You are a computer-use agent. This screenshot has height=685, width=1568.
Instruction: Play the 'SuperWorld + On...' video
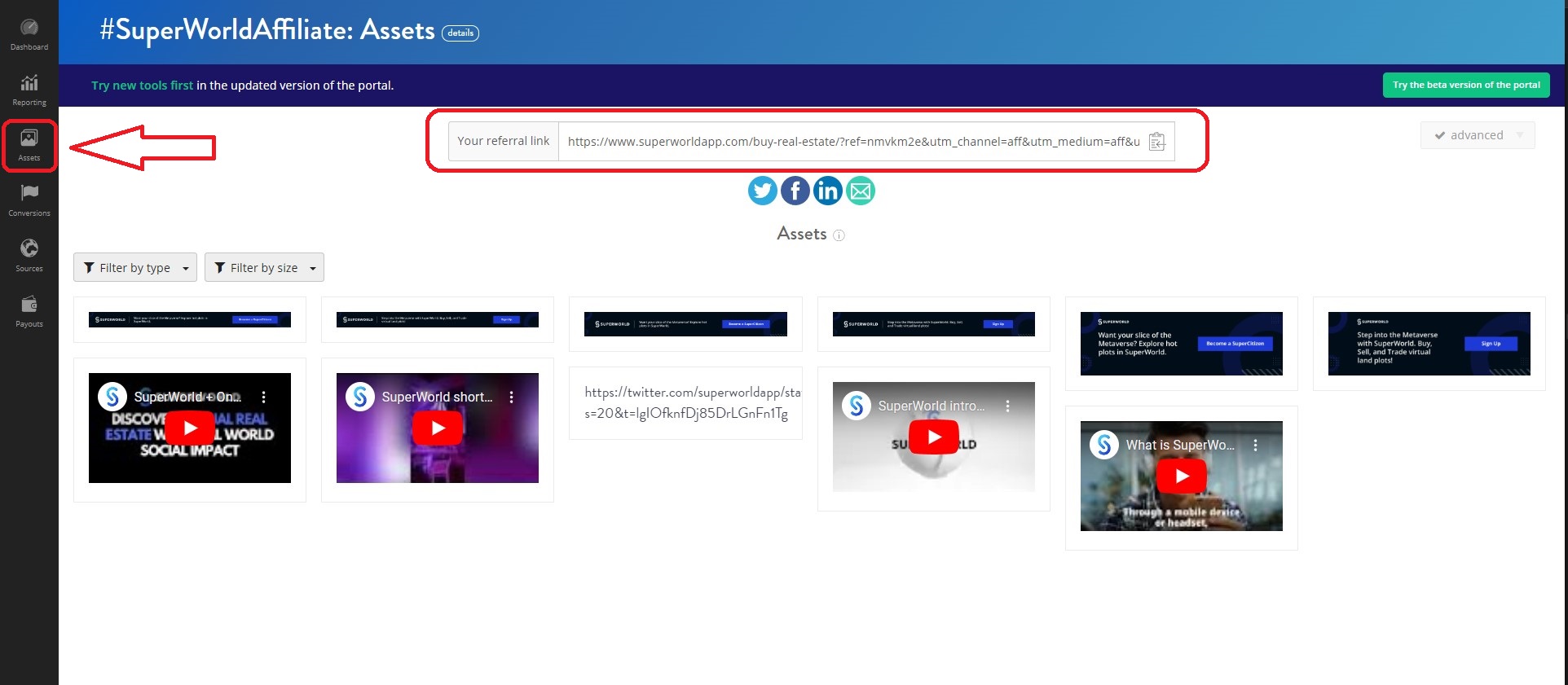pyautogui.click(x=190, y=428)
